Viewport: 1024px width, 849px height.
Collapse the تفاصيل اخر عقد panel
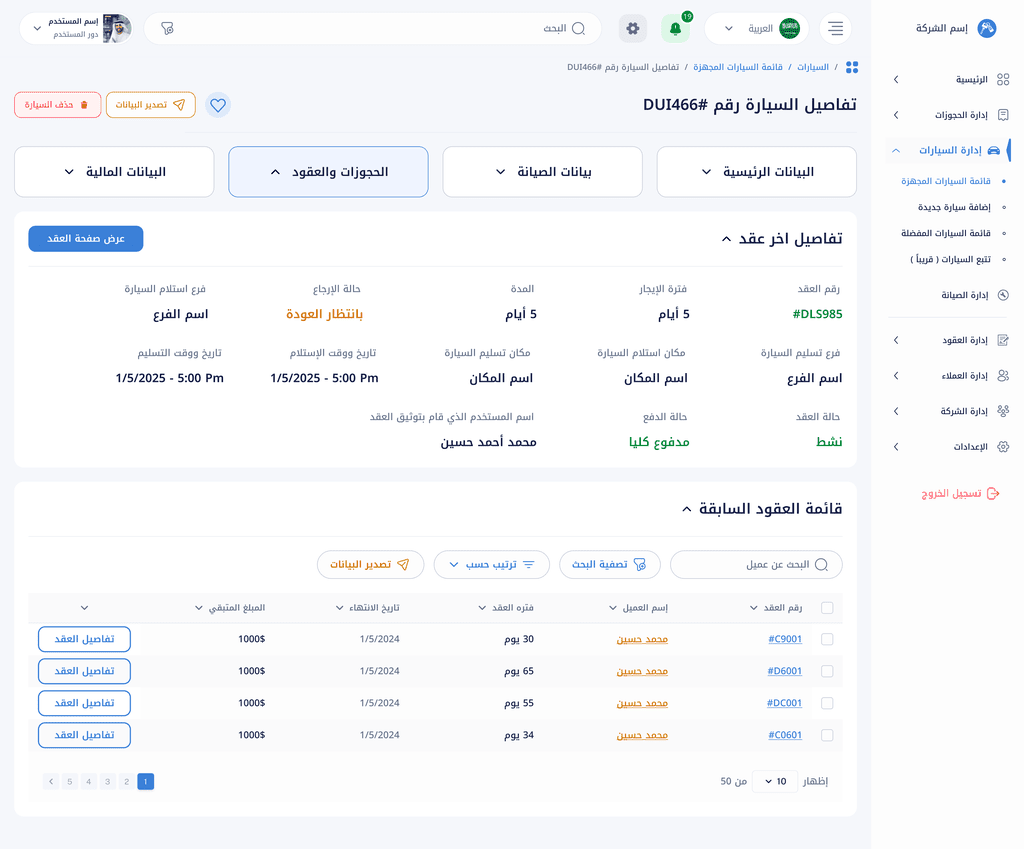pos(726,240)
